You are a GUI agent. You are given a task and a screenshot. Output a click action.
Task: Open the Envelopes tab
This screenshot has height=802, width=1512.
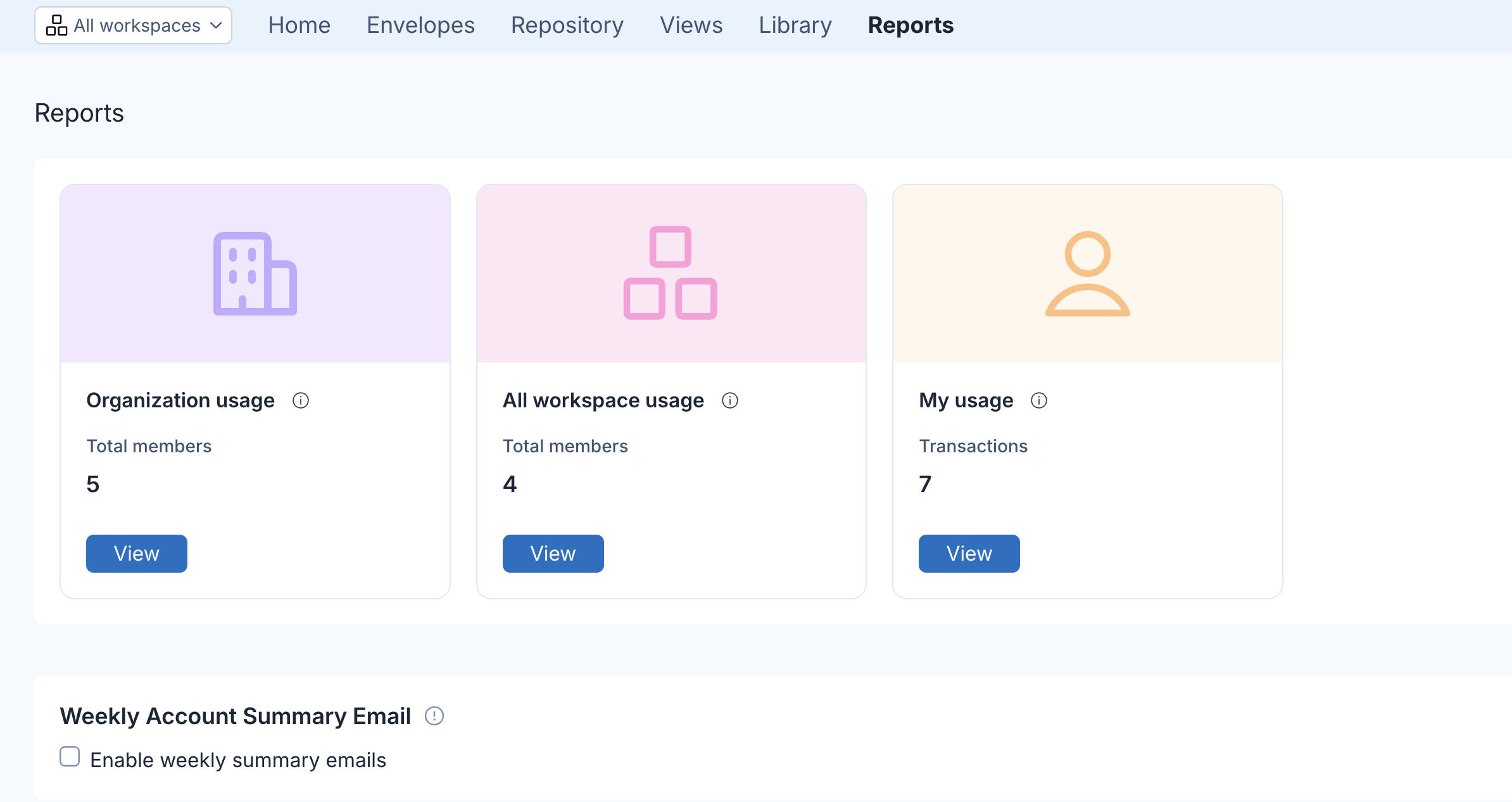point(421,25)
